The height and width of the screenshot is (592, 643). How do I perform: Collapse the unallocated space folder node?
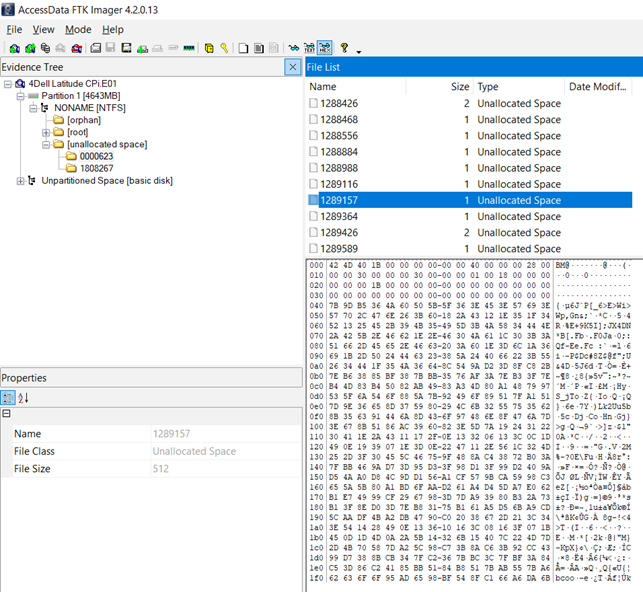pos(46,144)
